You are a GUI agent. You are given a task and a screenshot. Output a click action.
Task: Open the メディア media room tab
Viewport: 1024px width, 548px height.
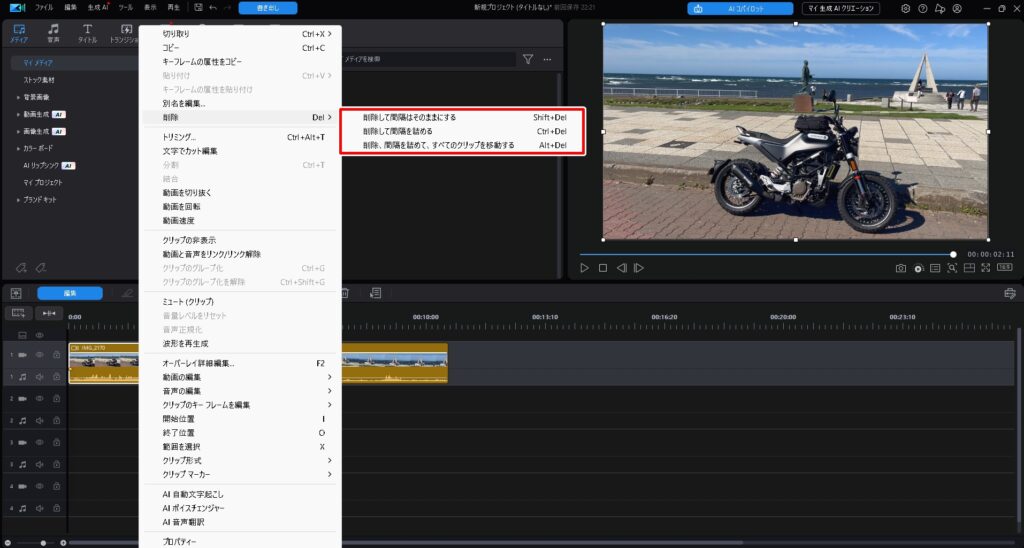[19, 33]
